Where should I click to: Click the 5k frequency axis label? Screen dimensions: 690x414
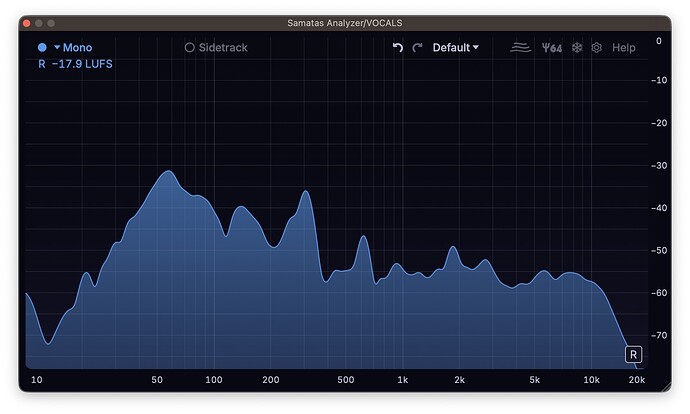tap(535, 380)
